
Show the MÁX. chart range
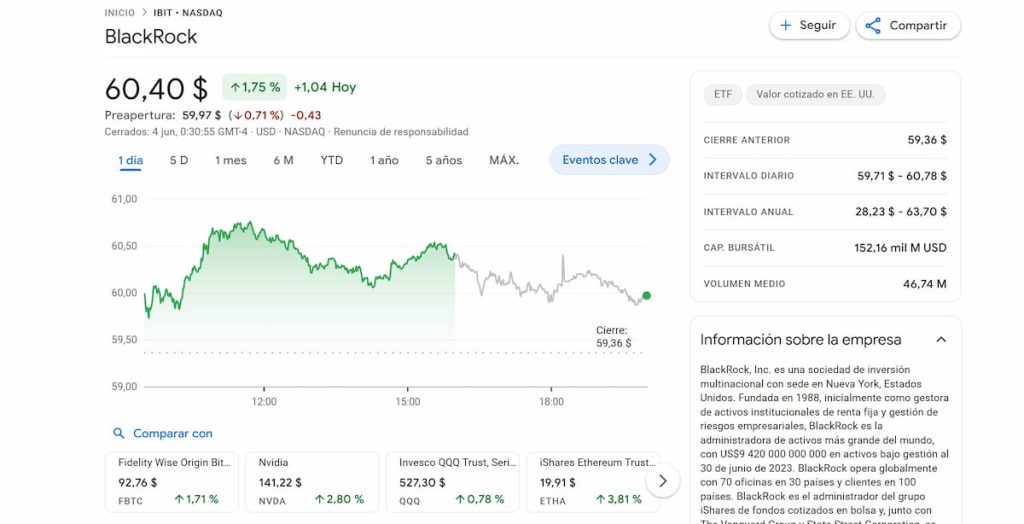click(x=504, y=160)
